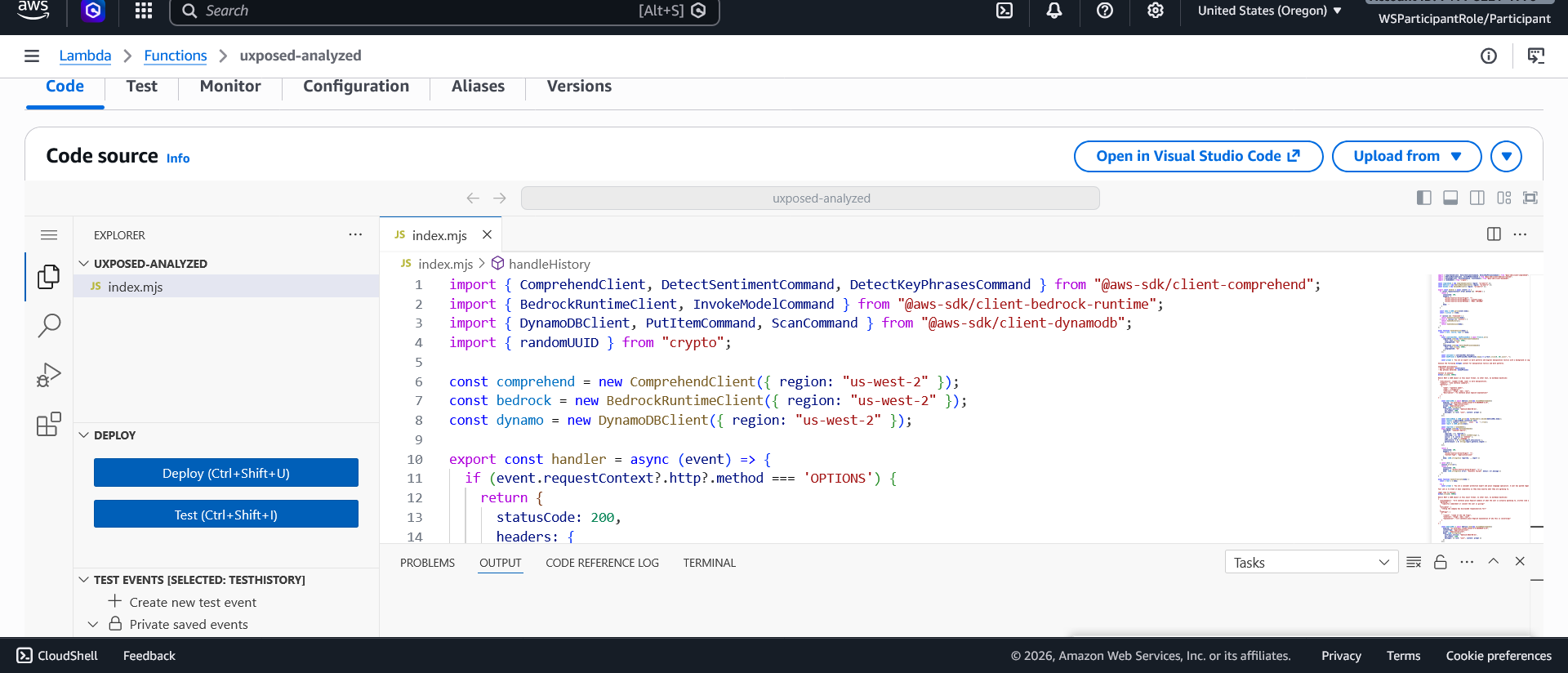This screenshot has width=1568, height=673.
Task: Open CloudShell from the top bar icon
Action: 1004,11
